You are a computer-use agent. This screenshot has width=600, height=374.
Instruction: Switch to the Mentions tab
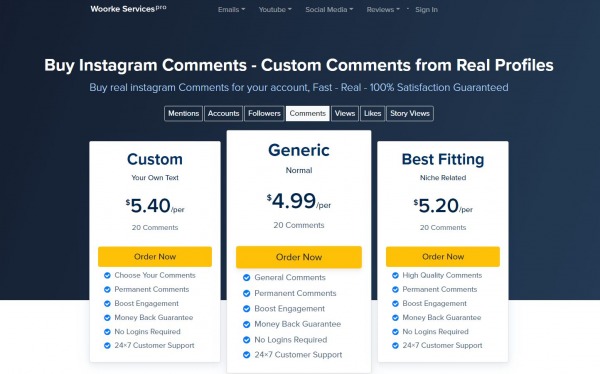(183, 113)
